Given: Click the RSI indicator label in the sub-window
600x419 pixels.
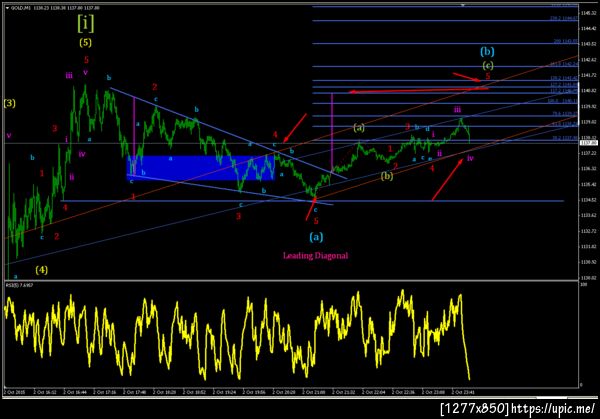Looking at the screenshot, I should (19, 285).
